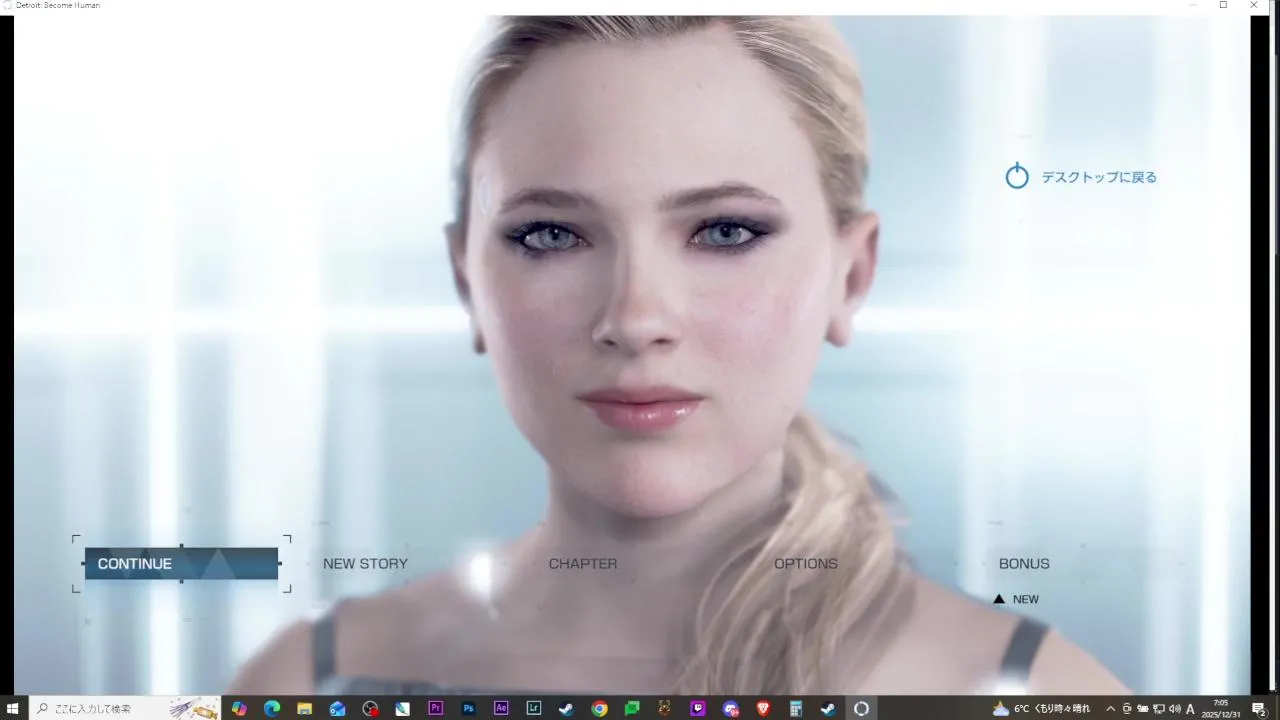Image resolution: width=1280 pixels, height=720 pixels.
Task: Launch Microsoft Edge from taskbar
Action: tap(272, 709)
